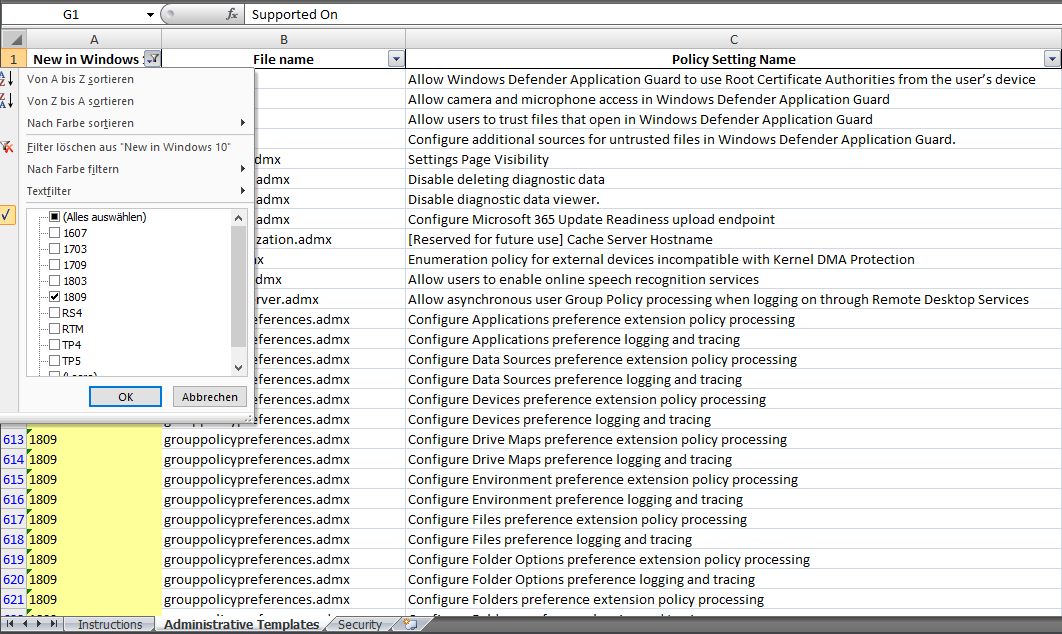Select column B header

pyautogui.click(x=284, y=39)
